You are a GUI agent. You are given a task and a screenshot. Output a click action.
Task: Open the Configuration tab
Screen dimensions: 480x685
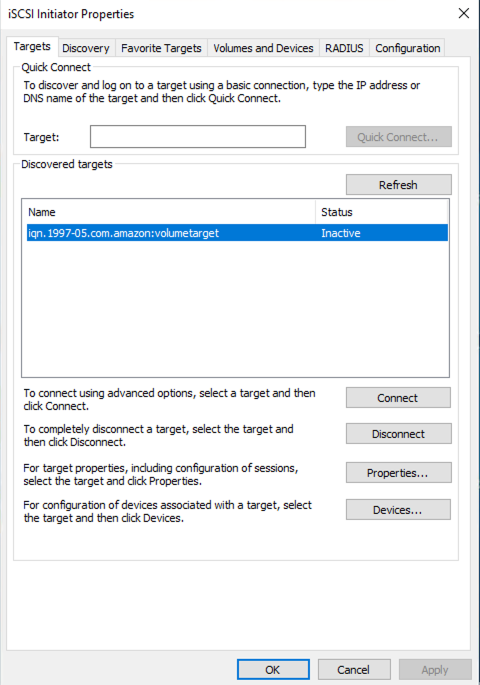click(x=407, y=48)
